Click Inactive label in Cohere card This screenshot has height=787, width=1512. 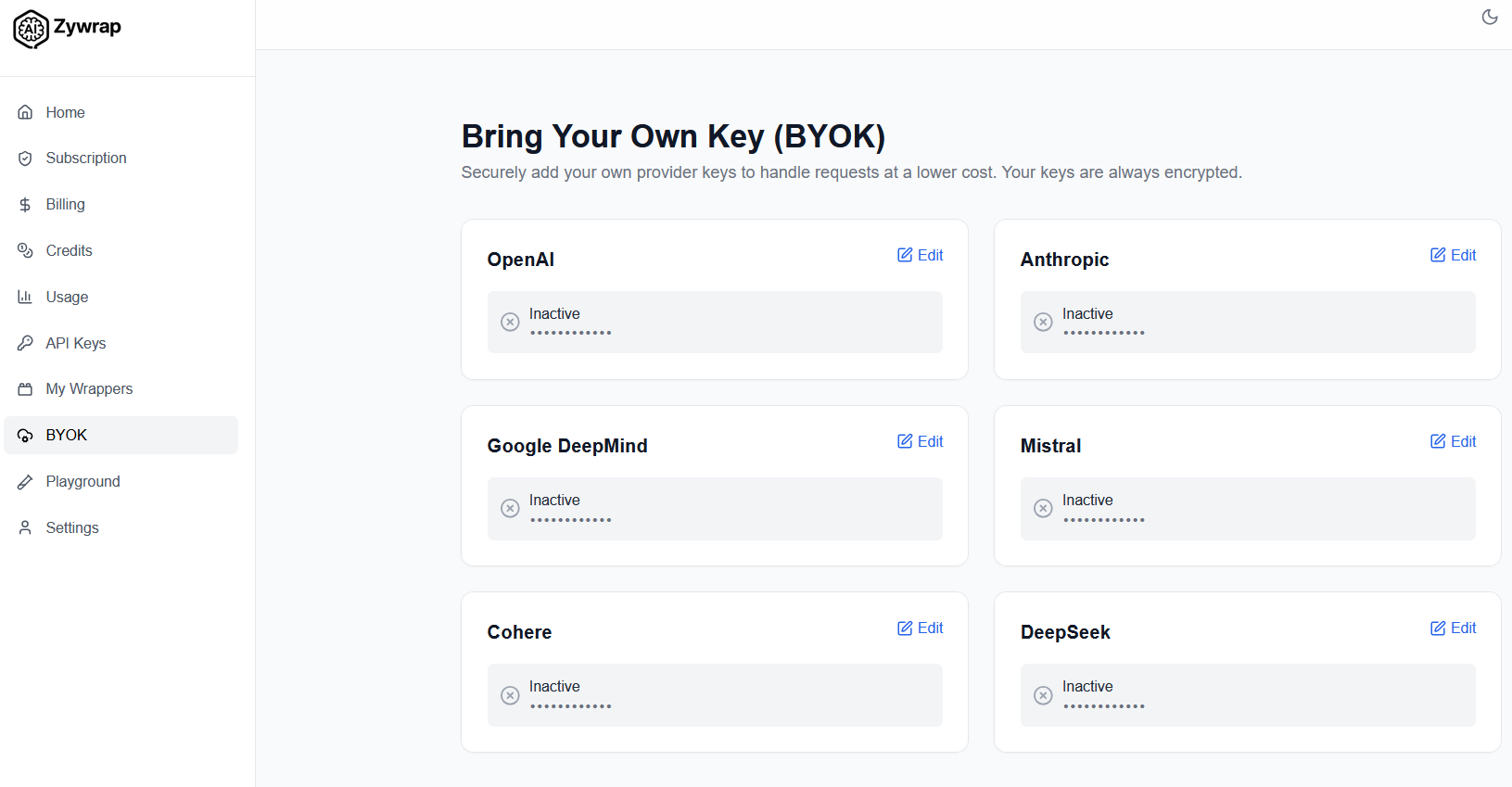point(554,687)
